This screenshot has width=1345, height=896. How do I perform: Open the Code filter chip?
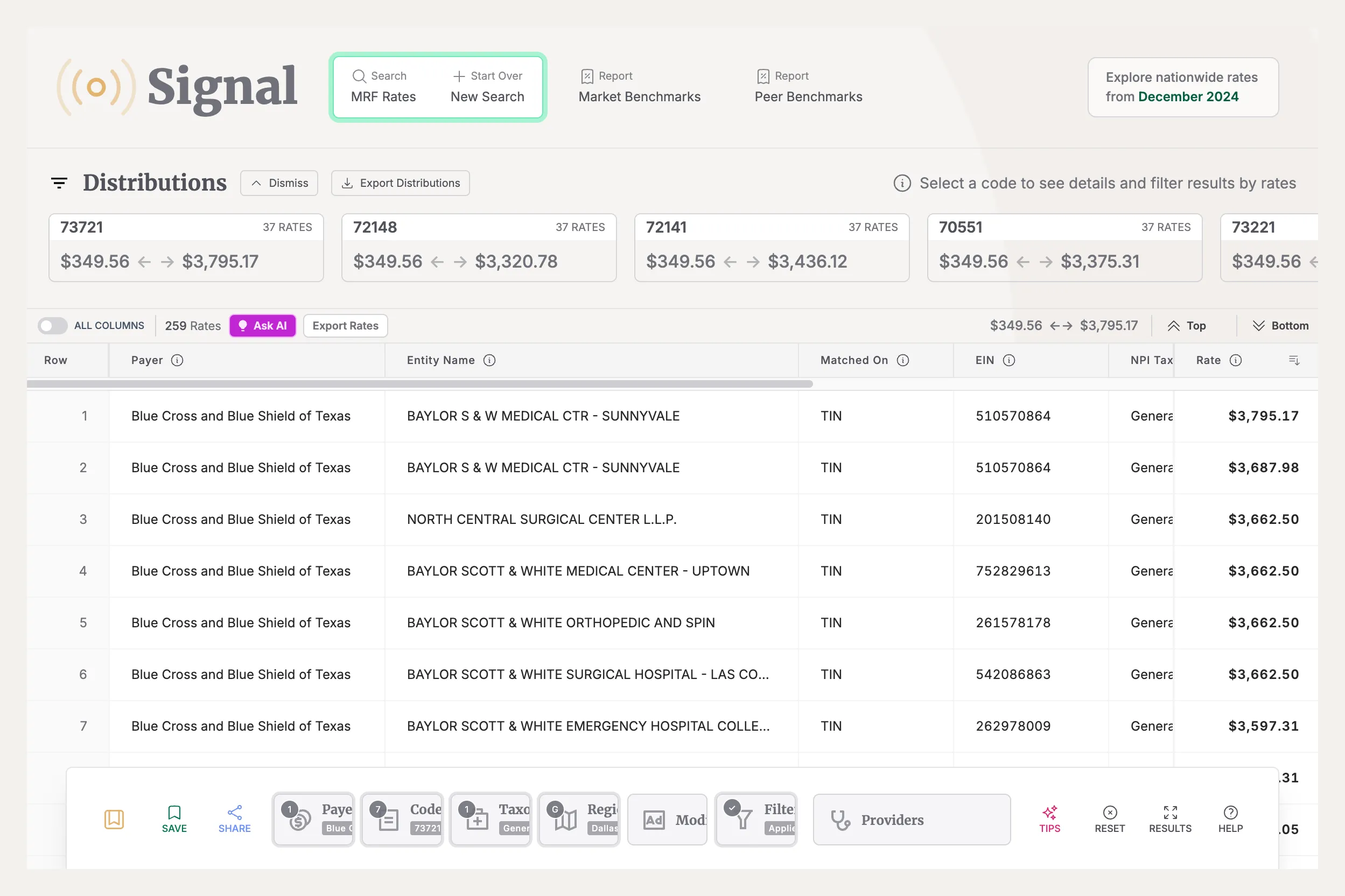coord(402,820)
